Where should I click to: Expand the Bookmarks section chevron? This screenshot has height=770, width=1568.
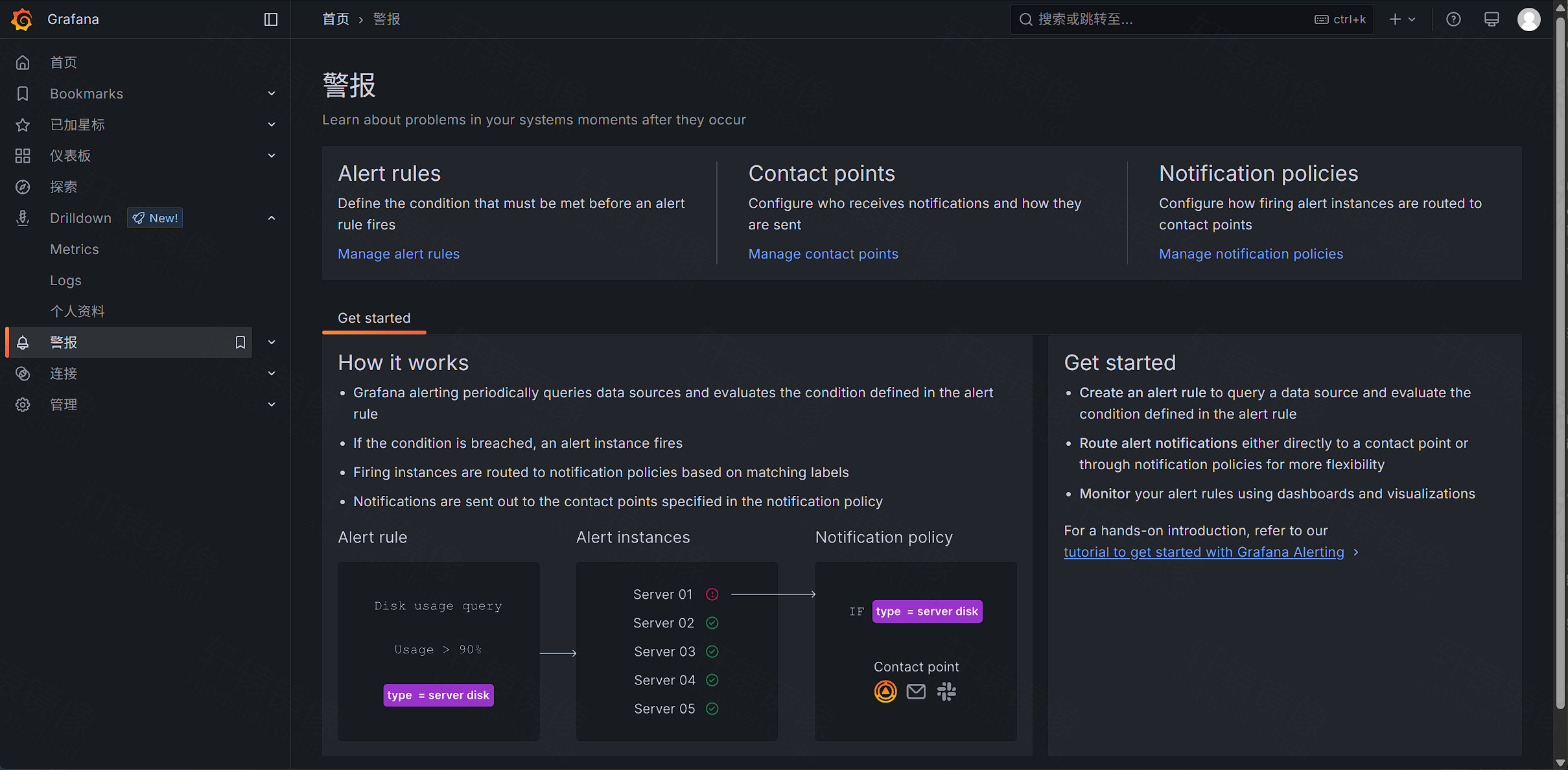pyautogui.click(x=272, y=93)
